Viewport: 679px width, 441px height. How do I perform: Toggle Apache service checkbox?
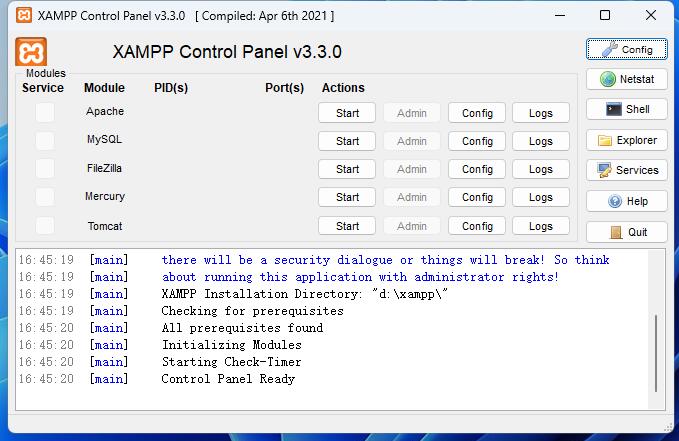pos(45,113)
